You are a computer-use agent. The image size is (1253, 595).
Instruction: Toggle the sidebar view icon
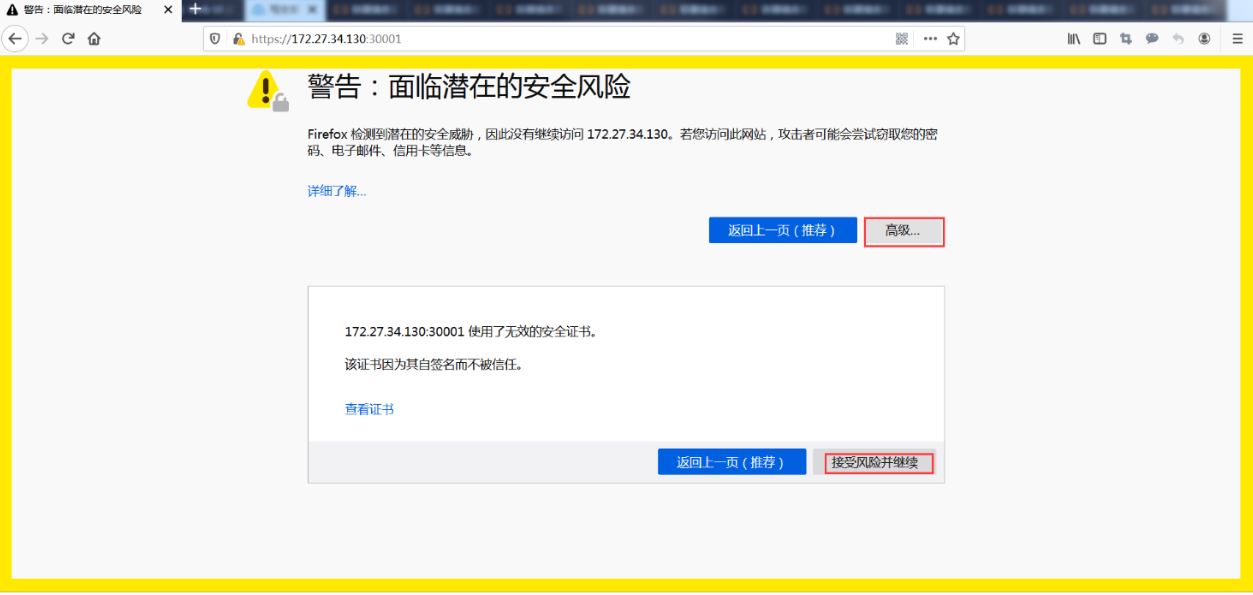(1100, 39)
